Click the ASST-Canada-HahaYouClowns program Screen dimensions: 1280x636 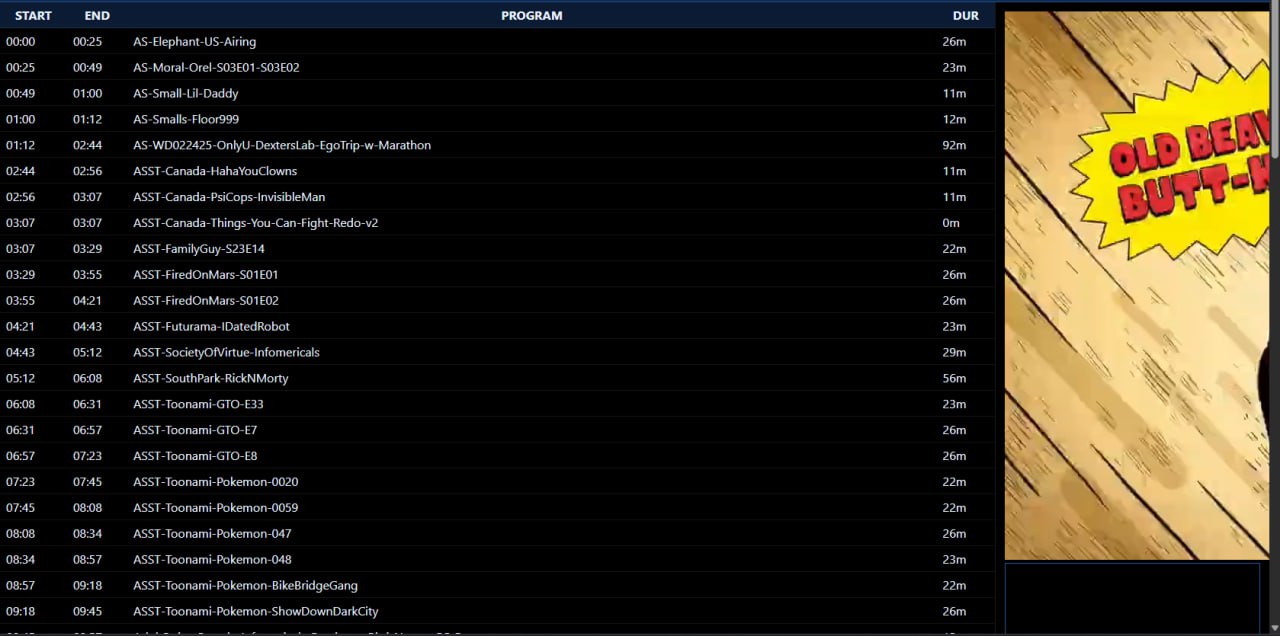(215, 172)
